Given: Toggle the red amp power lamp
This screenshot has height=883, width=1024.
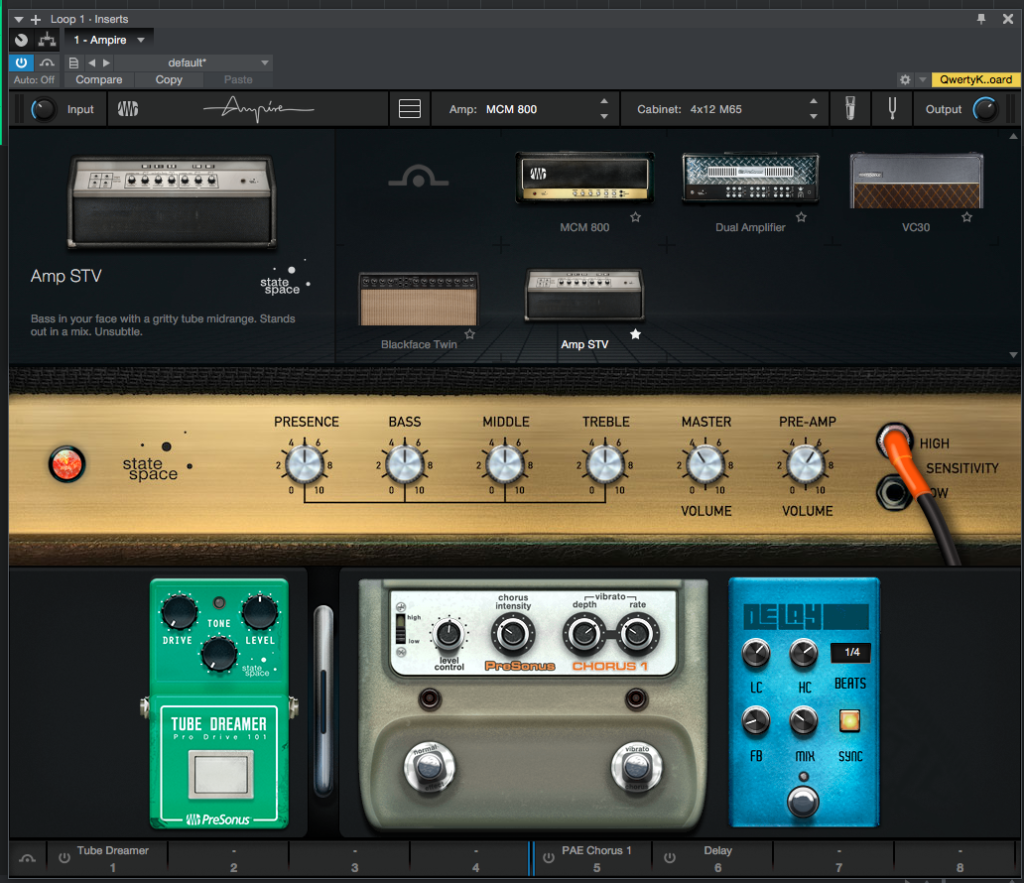Looking at the screenshot, I should [x=67, y=464].
